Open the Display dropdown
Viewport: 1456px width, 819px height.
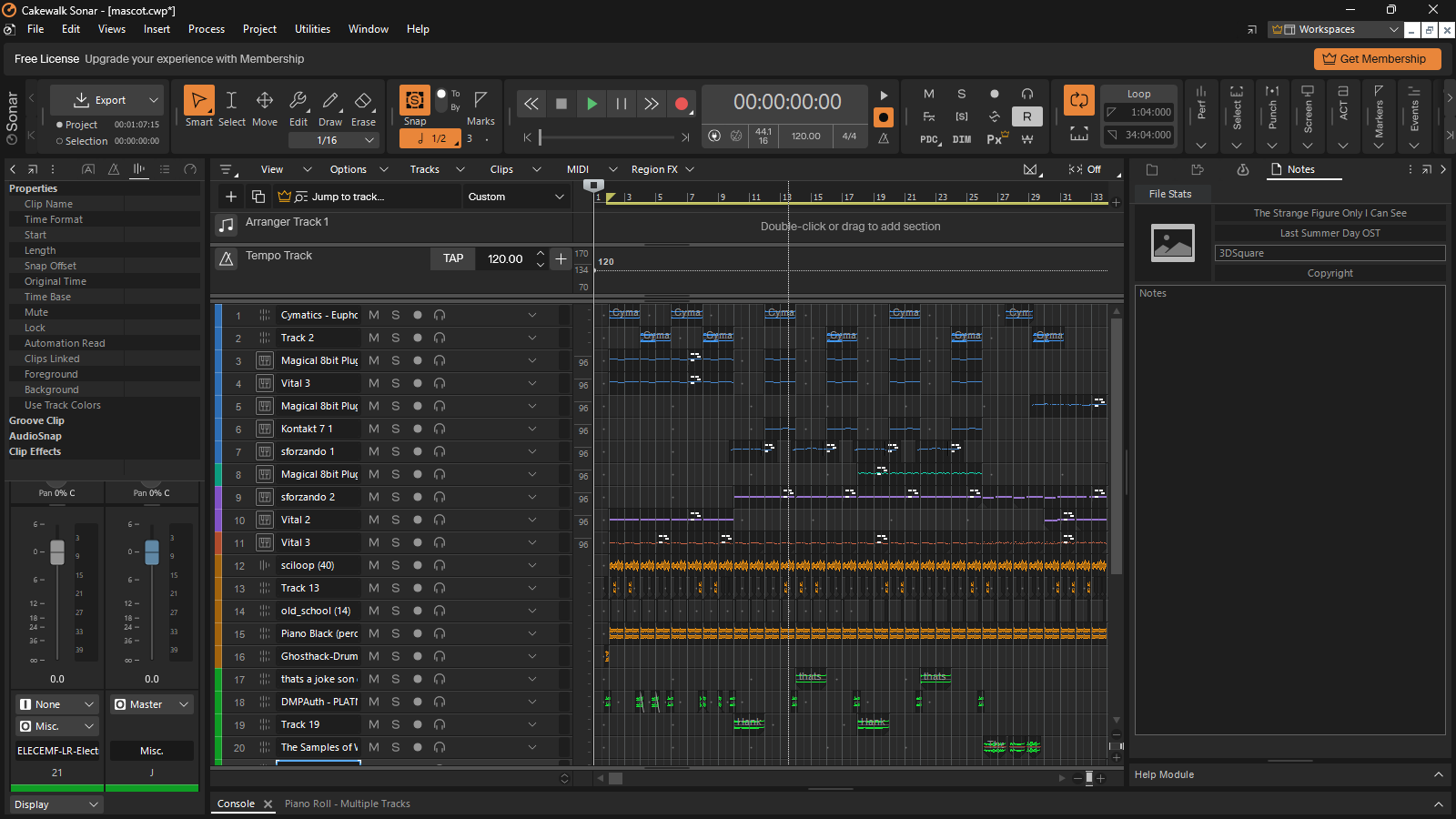[x=56, y=804]
